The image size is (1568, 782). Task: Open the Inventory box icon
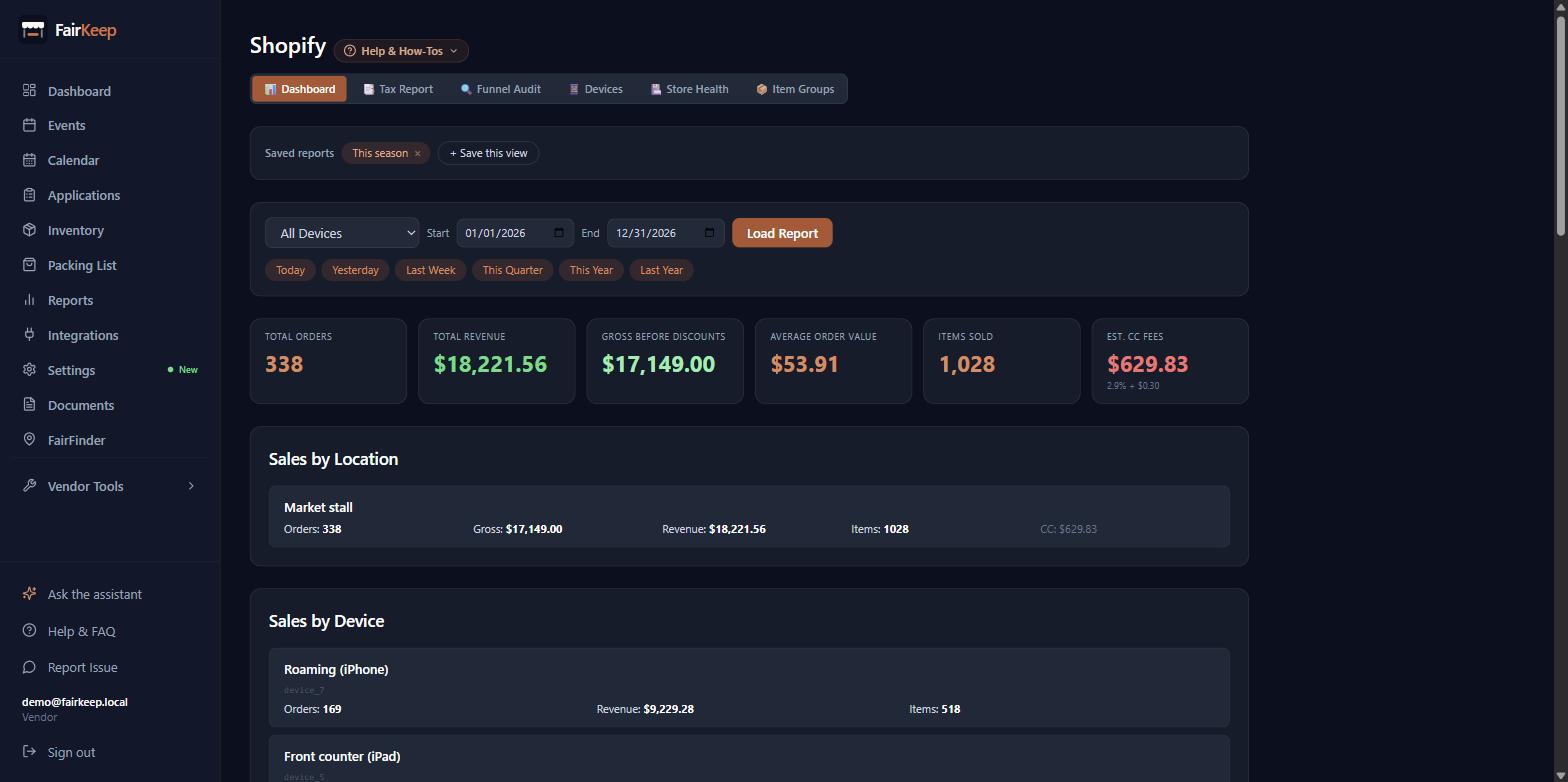click(30, 230)
